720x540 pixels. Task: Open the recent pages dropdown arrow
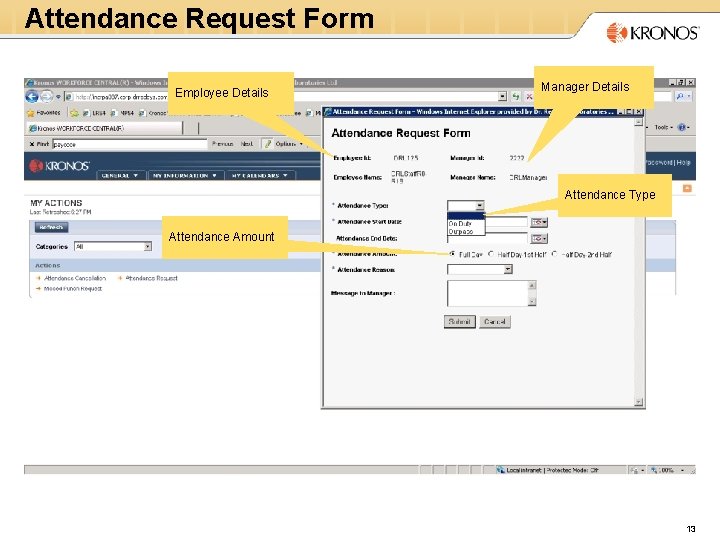58,97
